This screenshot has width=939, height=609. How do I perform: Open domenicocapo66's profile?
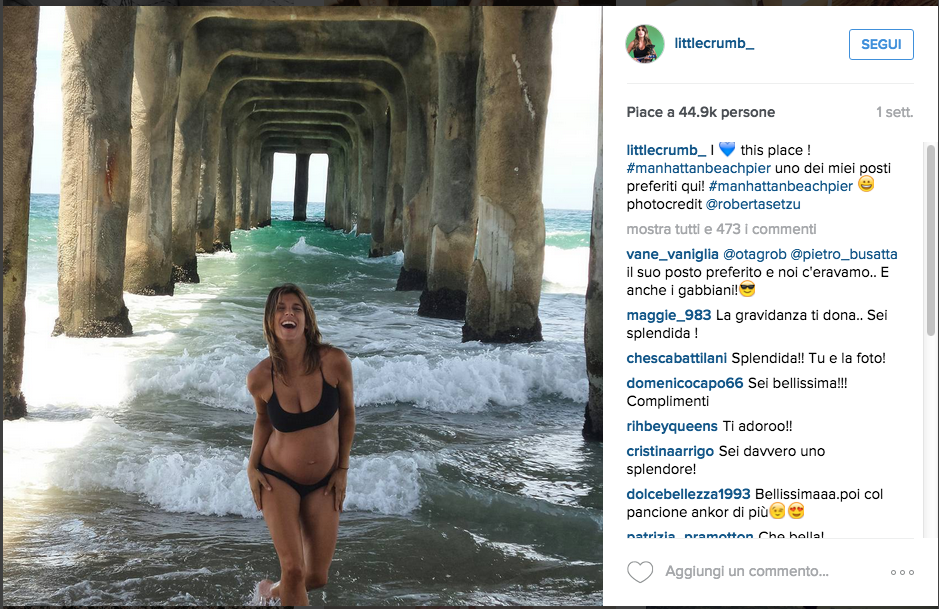point(684,382)
